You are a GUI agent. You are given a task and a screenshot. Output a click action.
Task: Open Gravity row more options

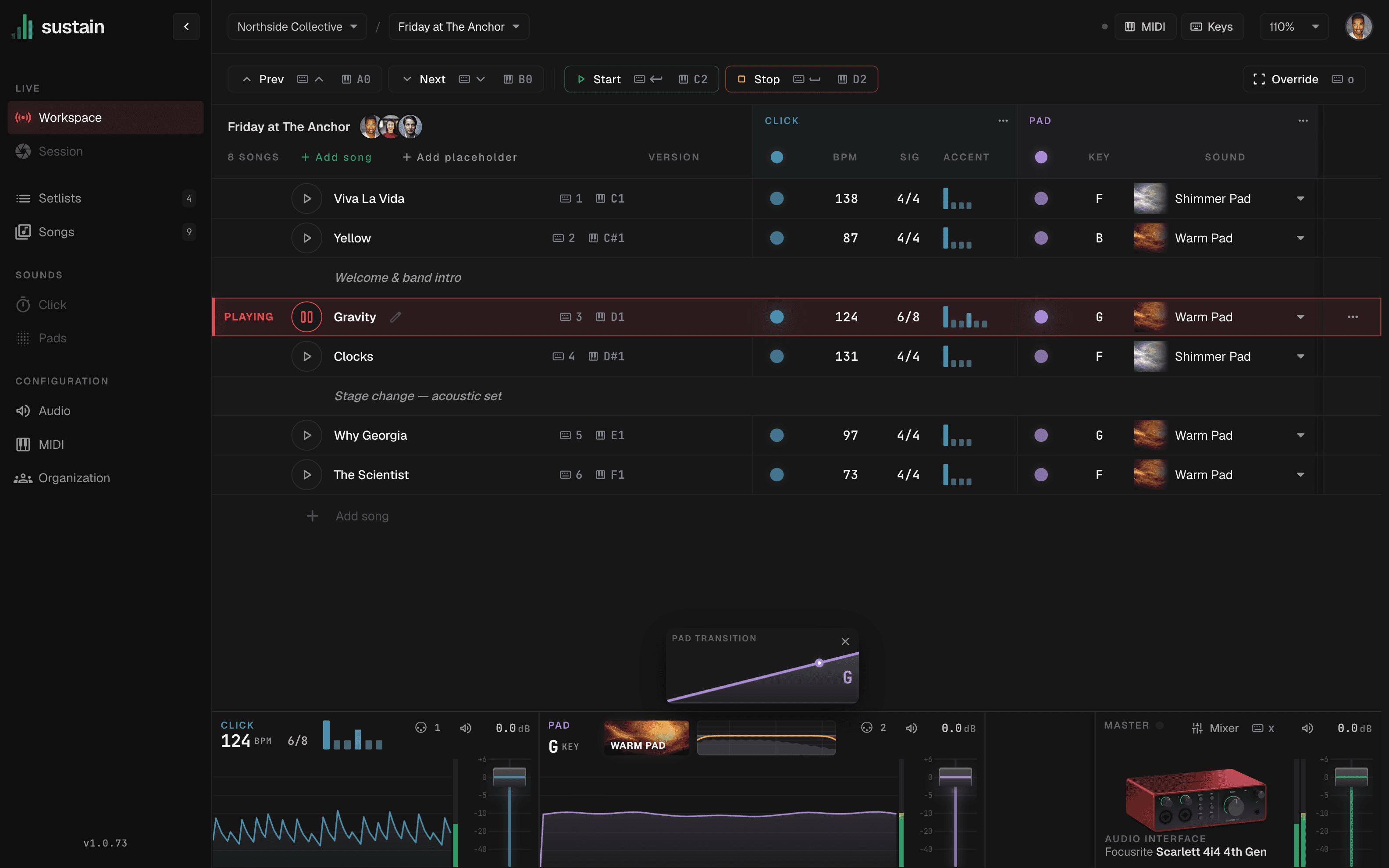coord(1353,317)
